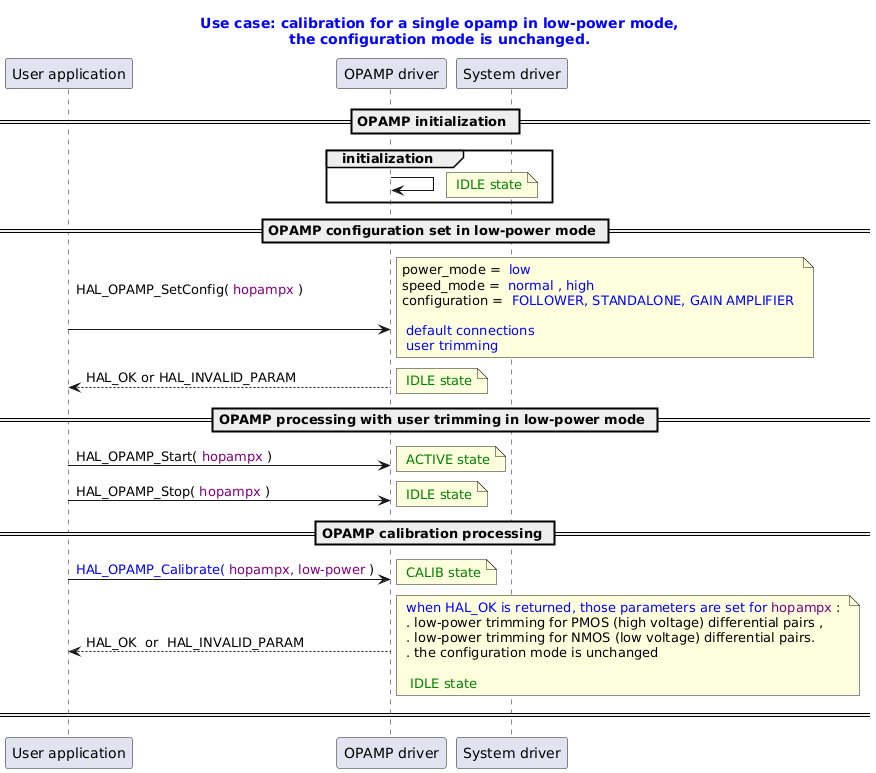Select the HAL_OPAMP_Start message arrow

[230, 467]
